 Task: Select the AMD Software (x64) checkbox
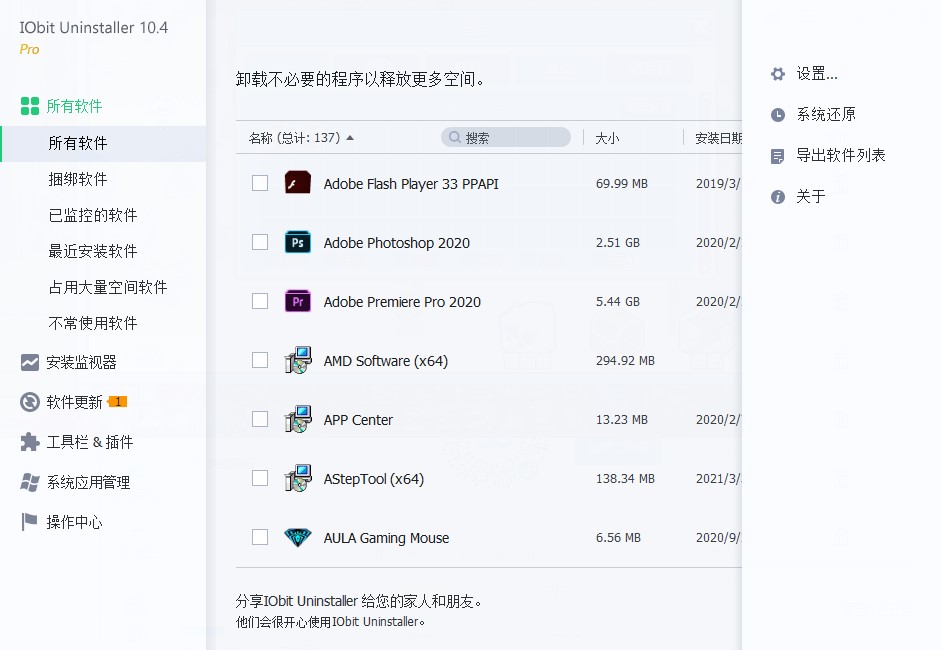pos(260,360)
